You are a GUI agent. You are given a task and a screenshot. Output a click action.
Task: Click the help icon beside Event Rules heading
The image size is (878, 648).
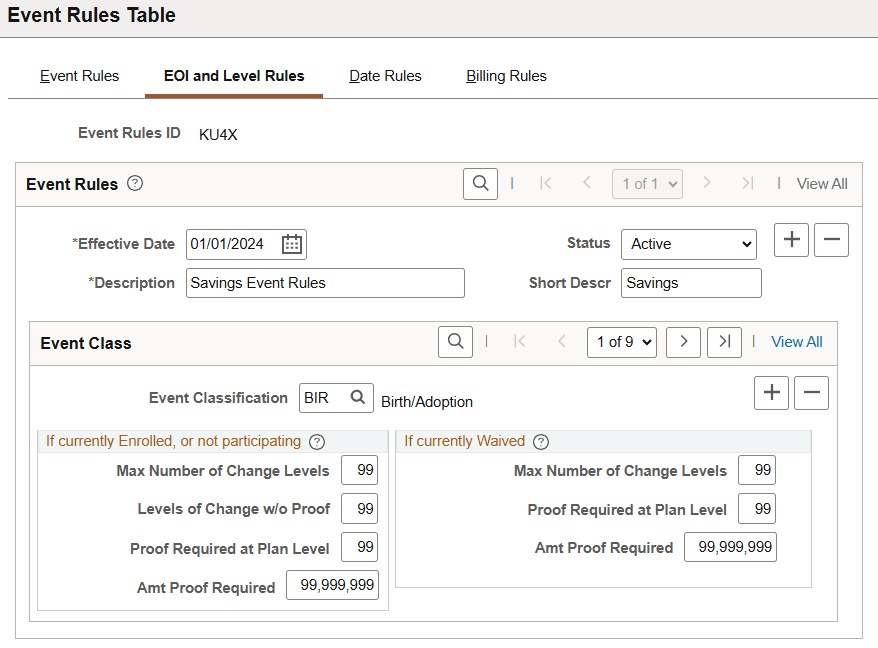click(x=134, y=183)
